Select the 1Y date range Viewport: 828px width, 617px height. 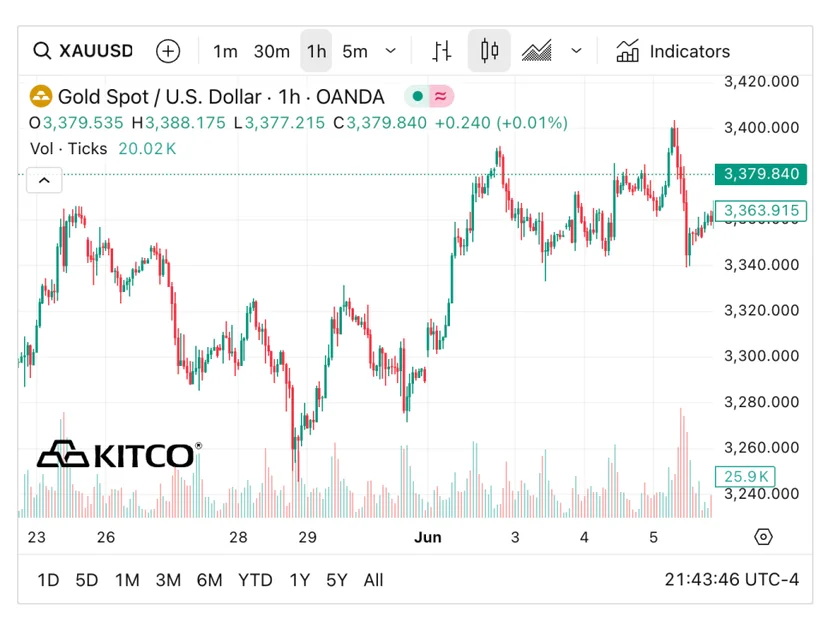[299, 580]
